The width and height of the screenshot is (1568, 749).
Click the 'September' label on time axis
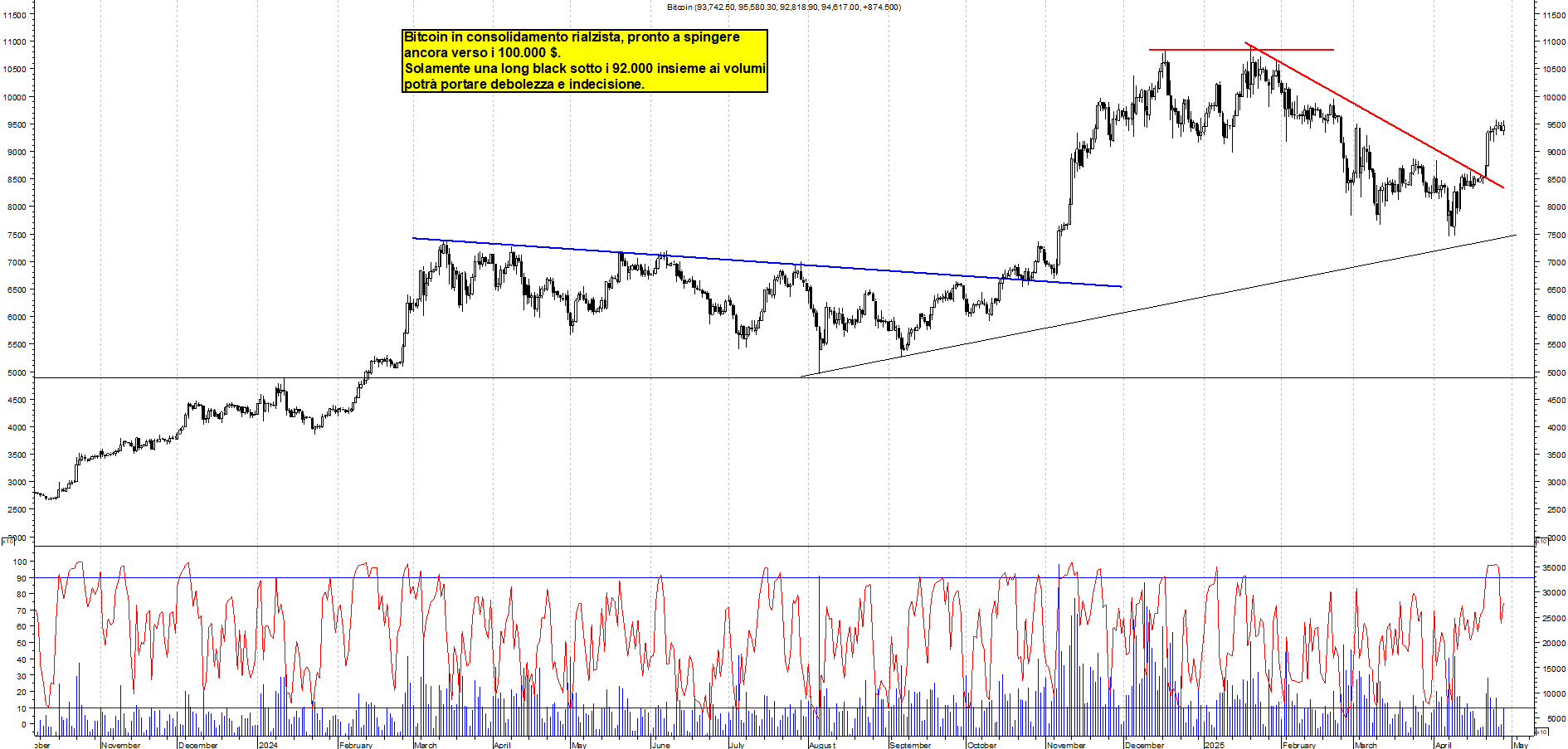910,745
